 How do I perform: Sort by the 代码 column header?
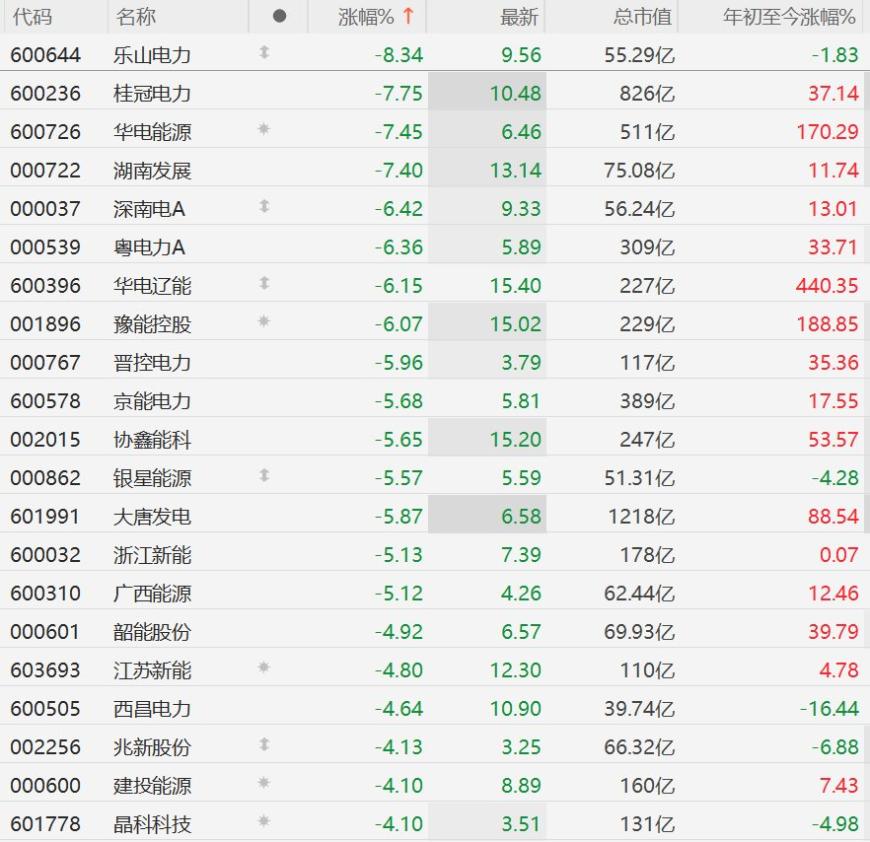[32, 17]
